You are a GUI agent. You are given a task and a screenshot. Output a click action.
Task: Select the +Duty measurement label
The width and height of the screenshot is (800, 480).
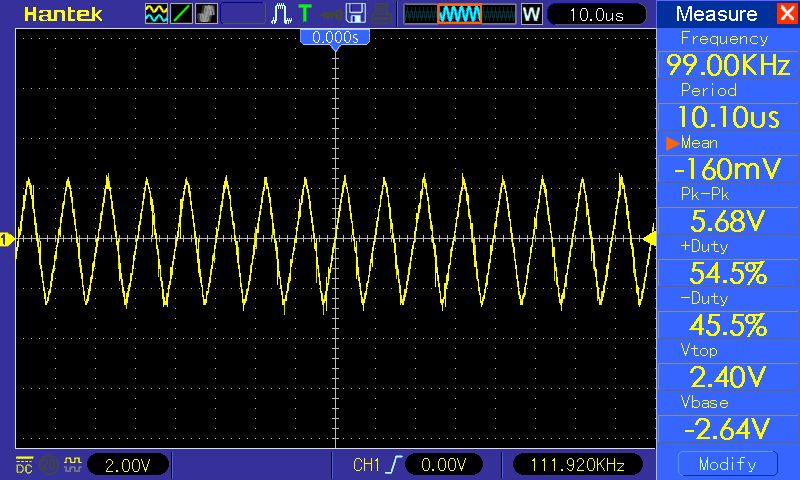tap(704, 246)
